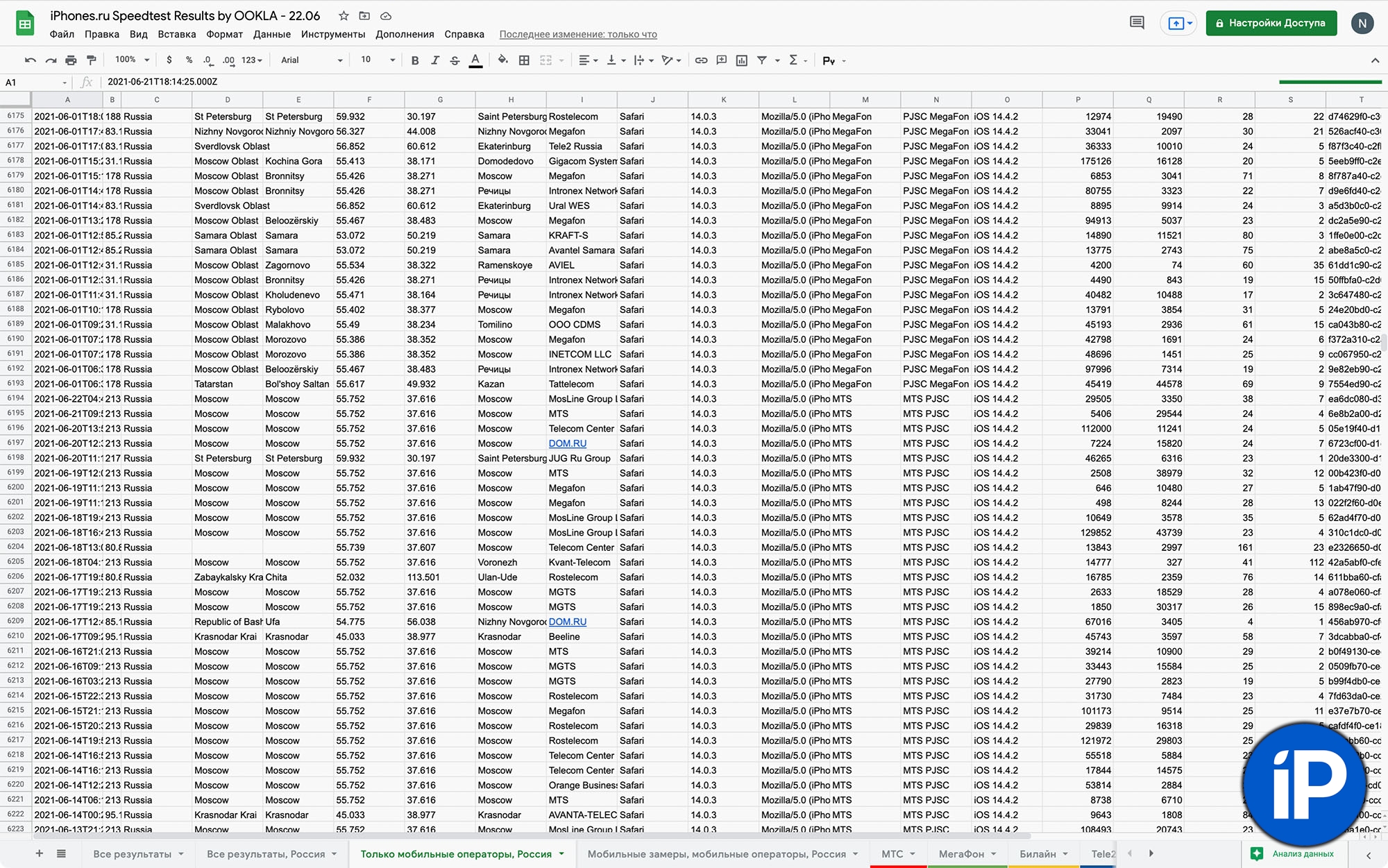
Task: Insert a chart using the toolbar icon
Action: [x=741, y=60]
